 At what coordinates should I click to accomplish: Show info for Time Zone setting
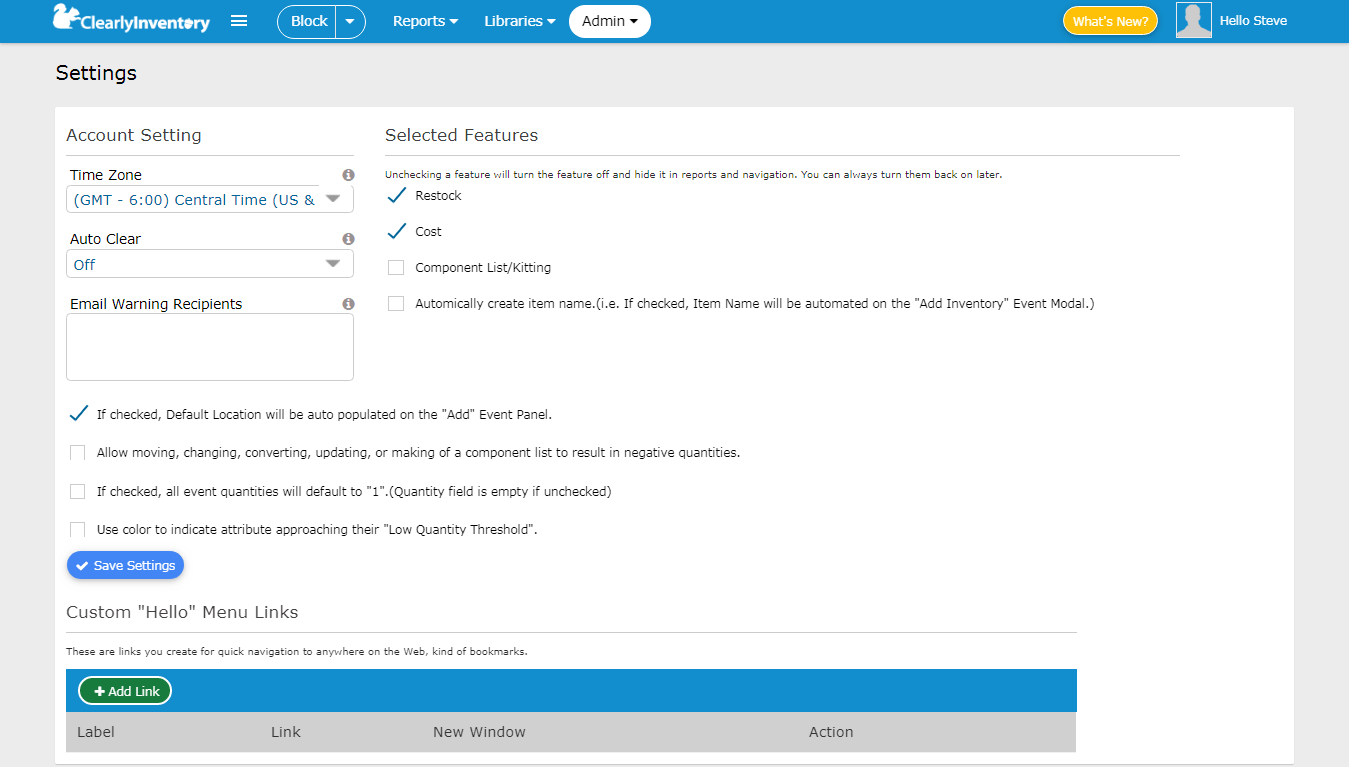[x=348, y=175]
